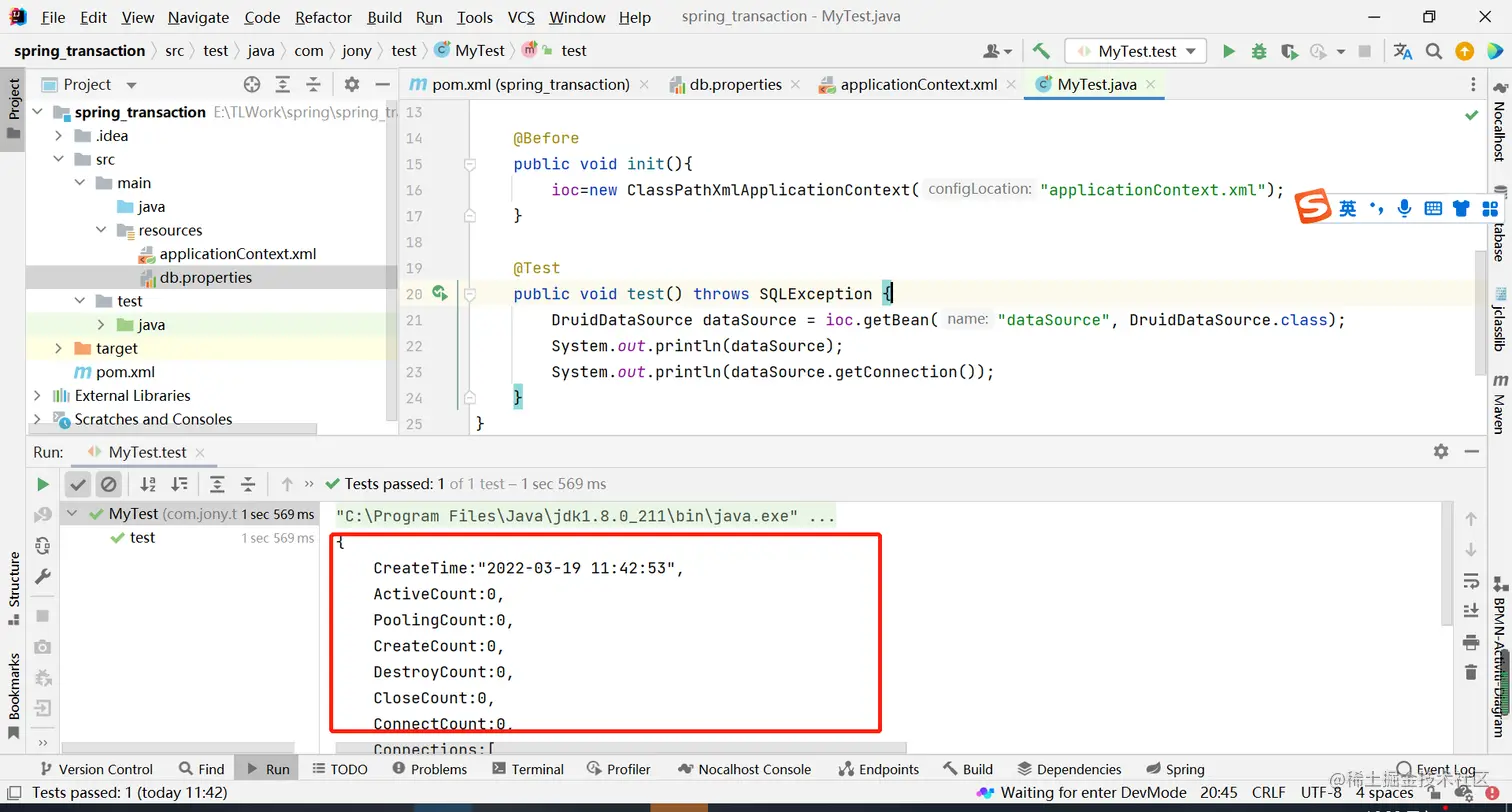Hide the Project tool window
Image resolution: width=1512 pixels, height=812 pixels.
point(381,85)
